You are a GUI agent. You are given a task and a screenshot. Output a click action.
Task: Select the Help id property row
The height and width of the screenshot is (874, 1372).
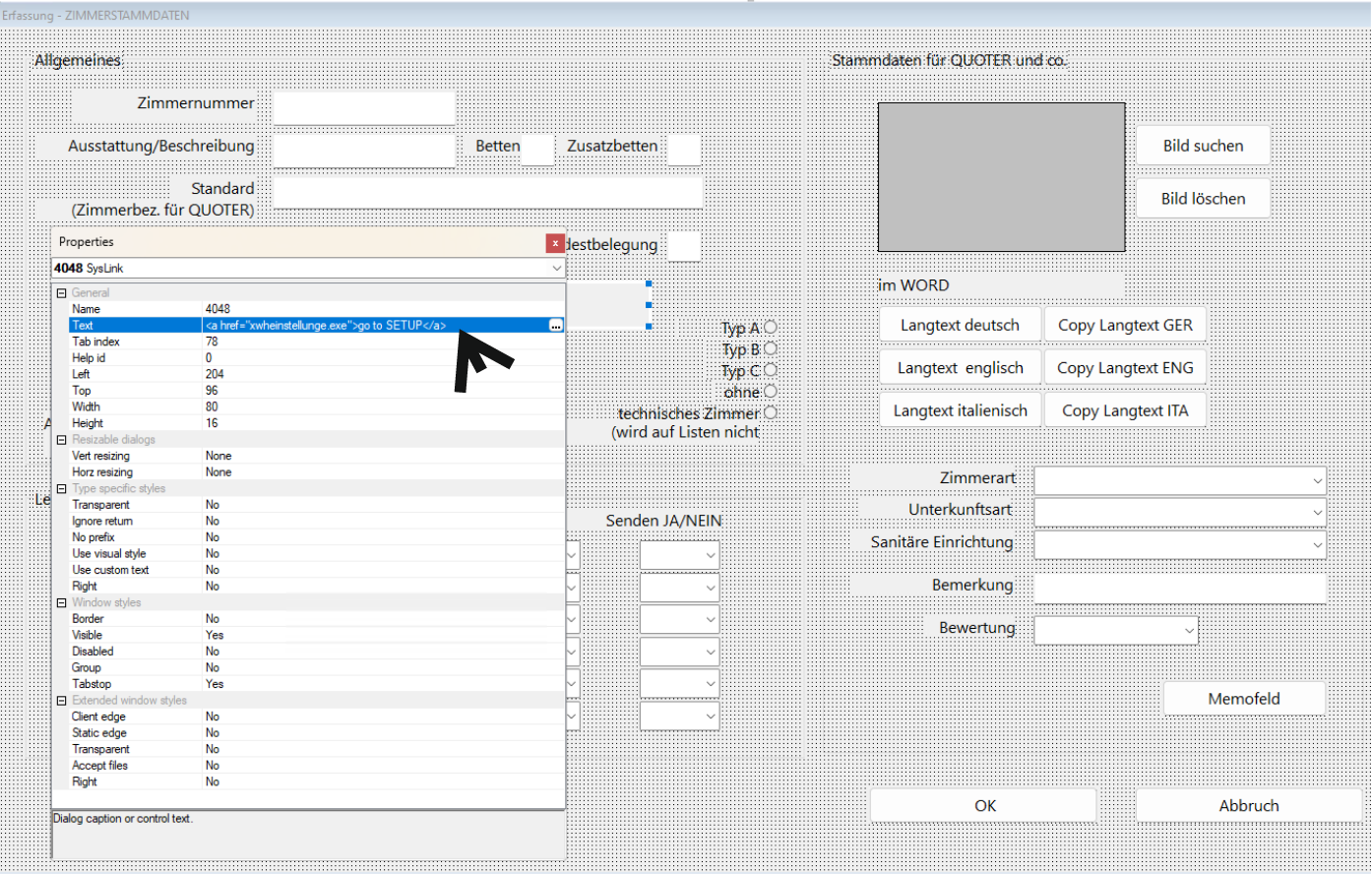coord(309,358)
